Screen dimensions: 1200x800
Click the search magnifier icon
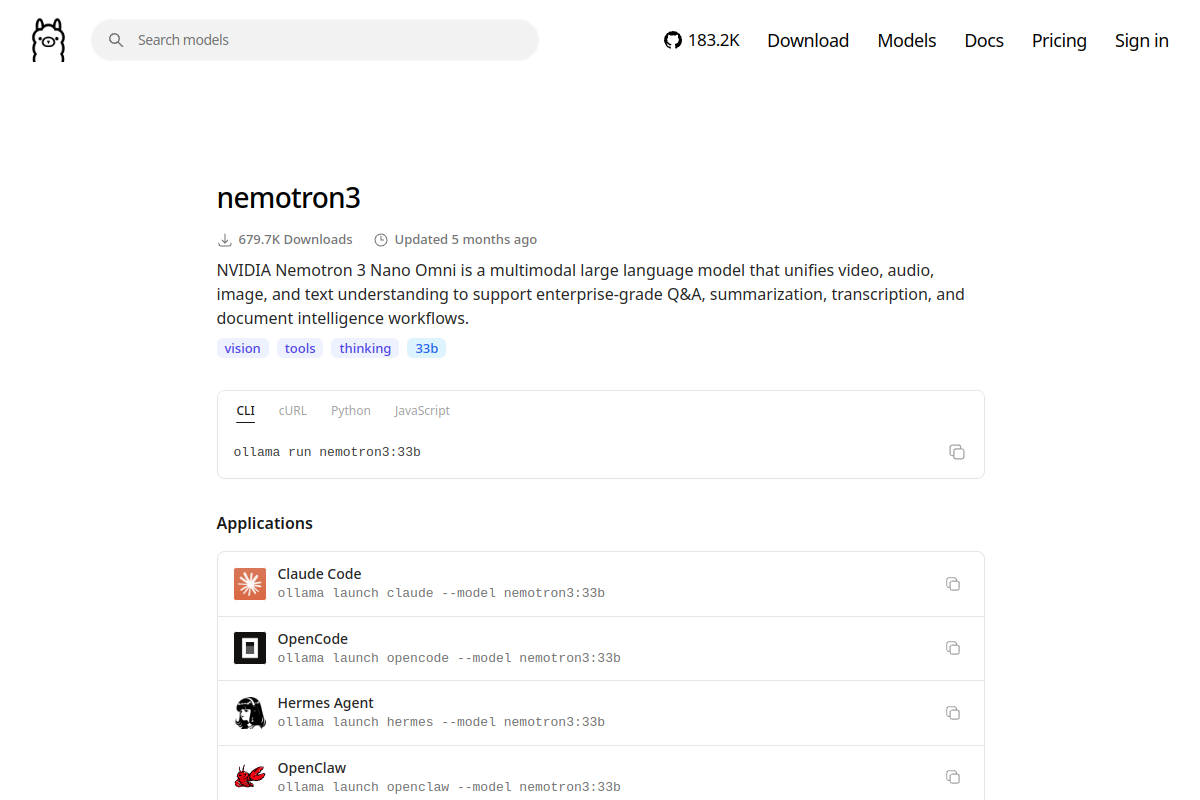116,40
